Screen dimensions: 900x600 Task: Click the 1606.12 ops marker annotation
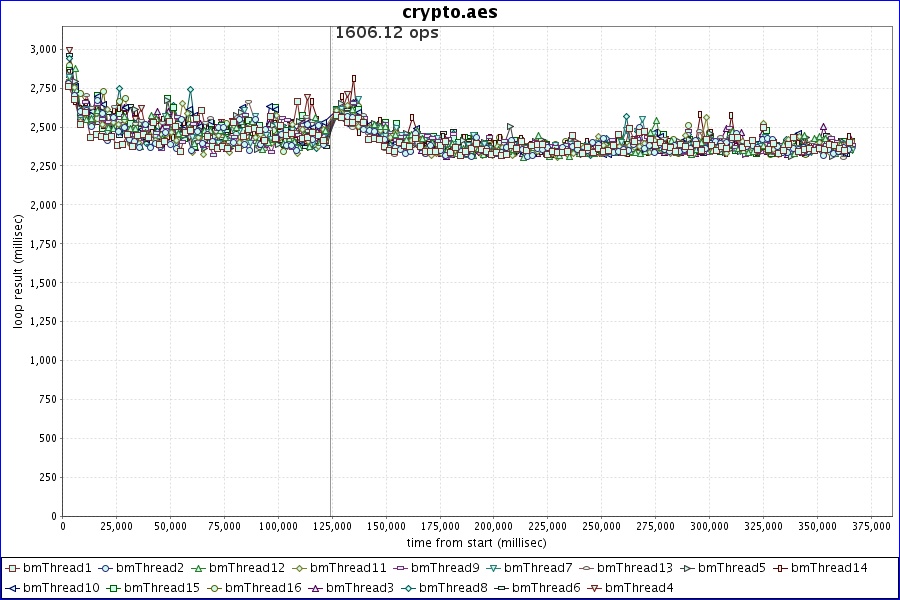tap(386, 32)
